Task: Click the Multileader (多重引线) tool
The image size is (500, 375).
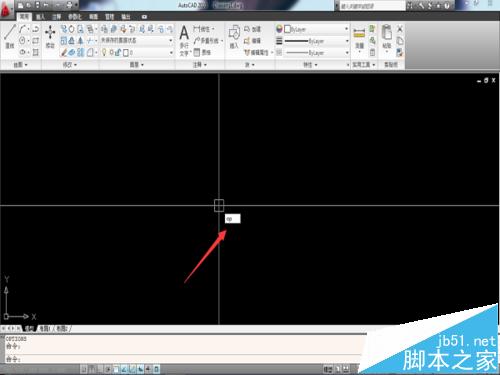Action: (x=207, y=41)
